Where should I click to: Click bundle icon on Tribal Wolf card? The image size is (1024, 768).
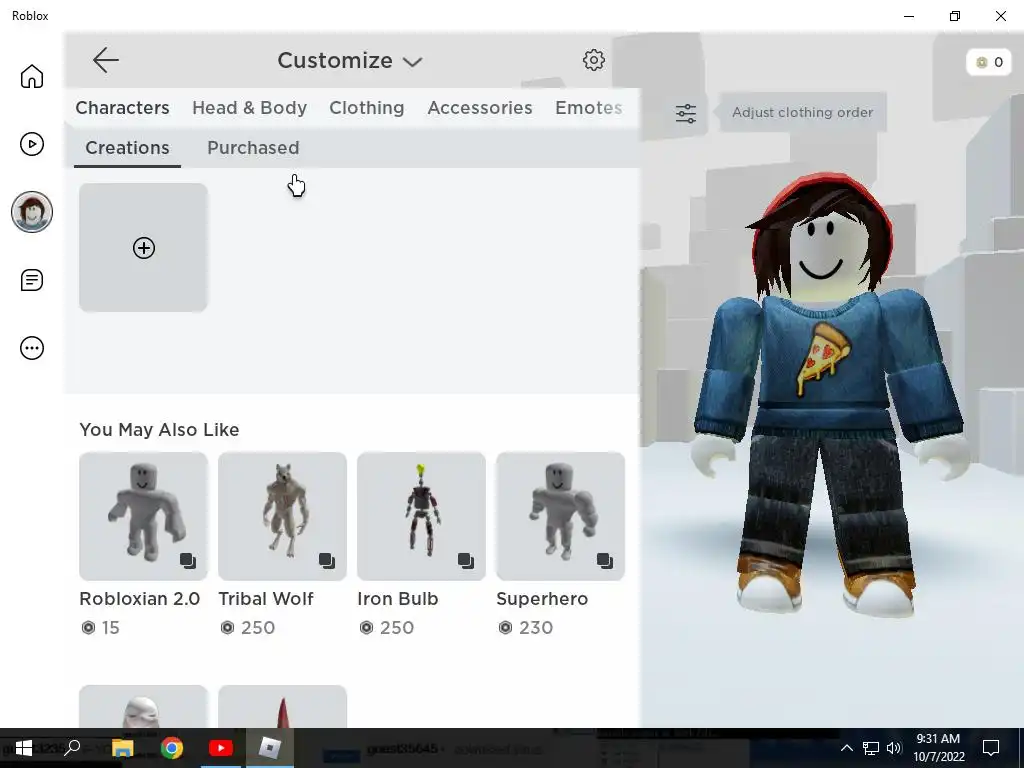coord(327,561)
